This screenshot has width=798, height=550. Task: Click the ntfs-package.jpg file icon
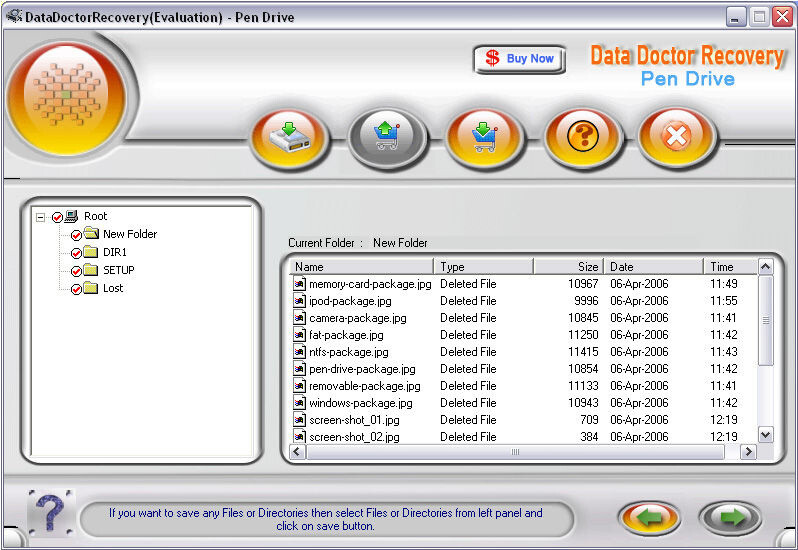[x=300, y=352]
